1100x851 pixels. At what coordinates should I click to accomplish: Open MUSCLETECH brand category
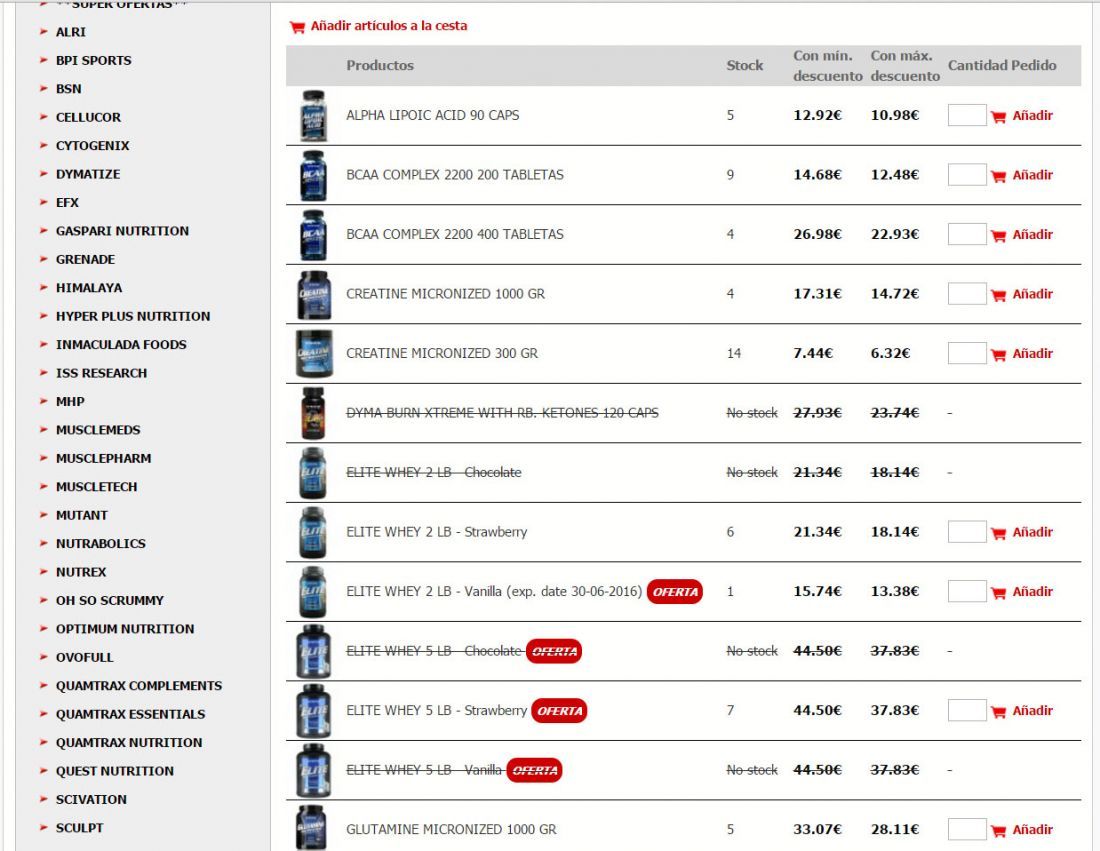[97, 487]
